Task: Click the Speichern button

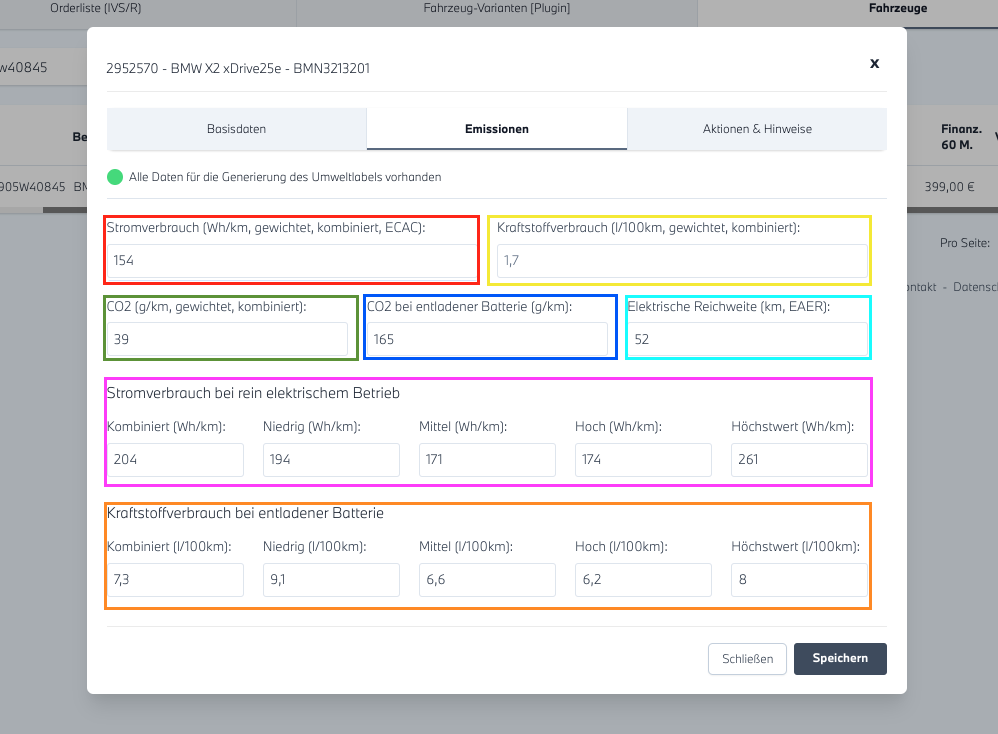Action: (x=839, y=659)
